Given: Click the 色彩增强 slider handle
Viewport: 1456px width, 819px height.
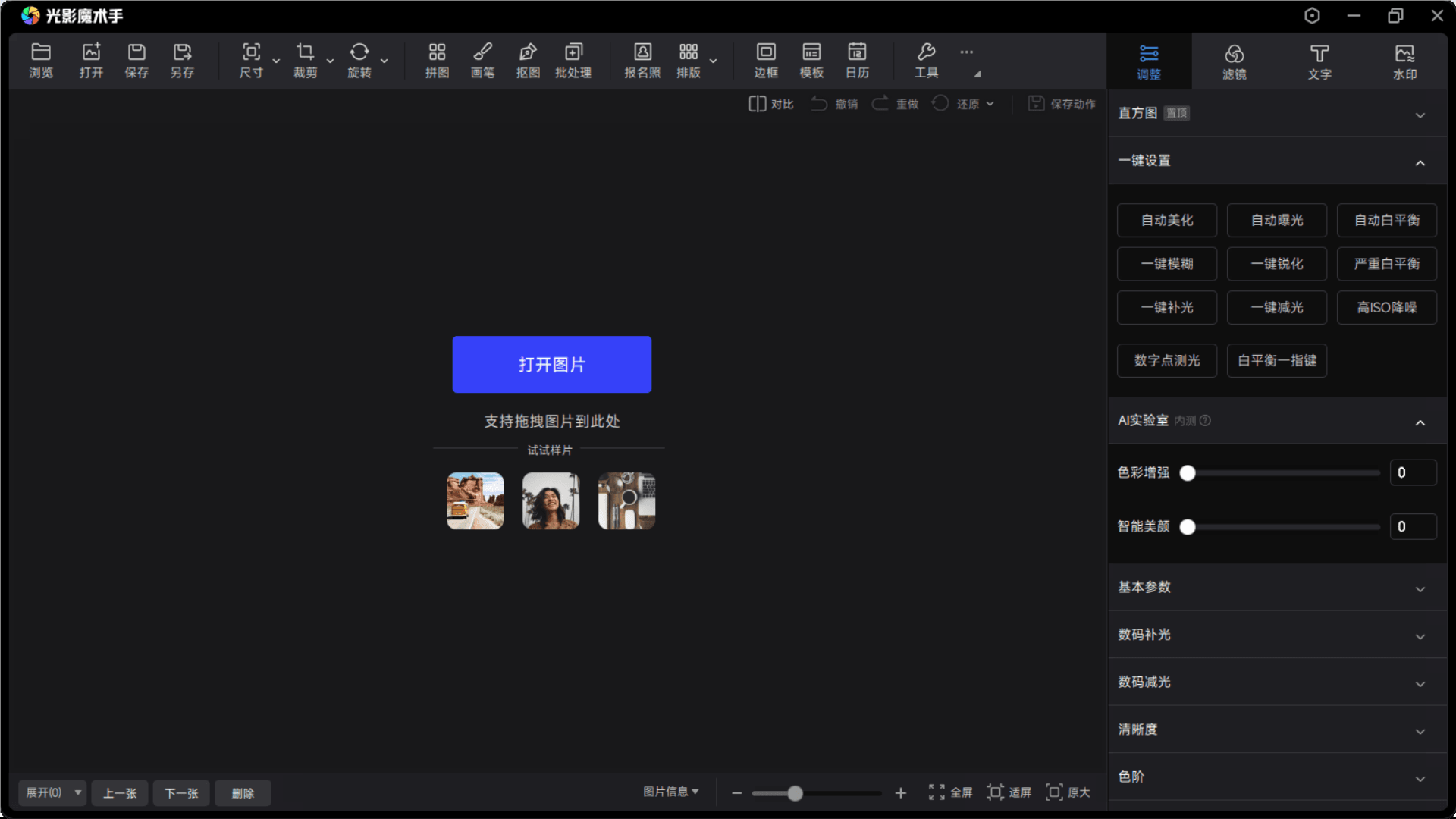Looking at the screenshot, I should point(1188,473).
